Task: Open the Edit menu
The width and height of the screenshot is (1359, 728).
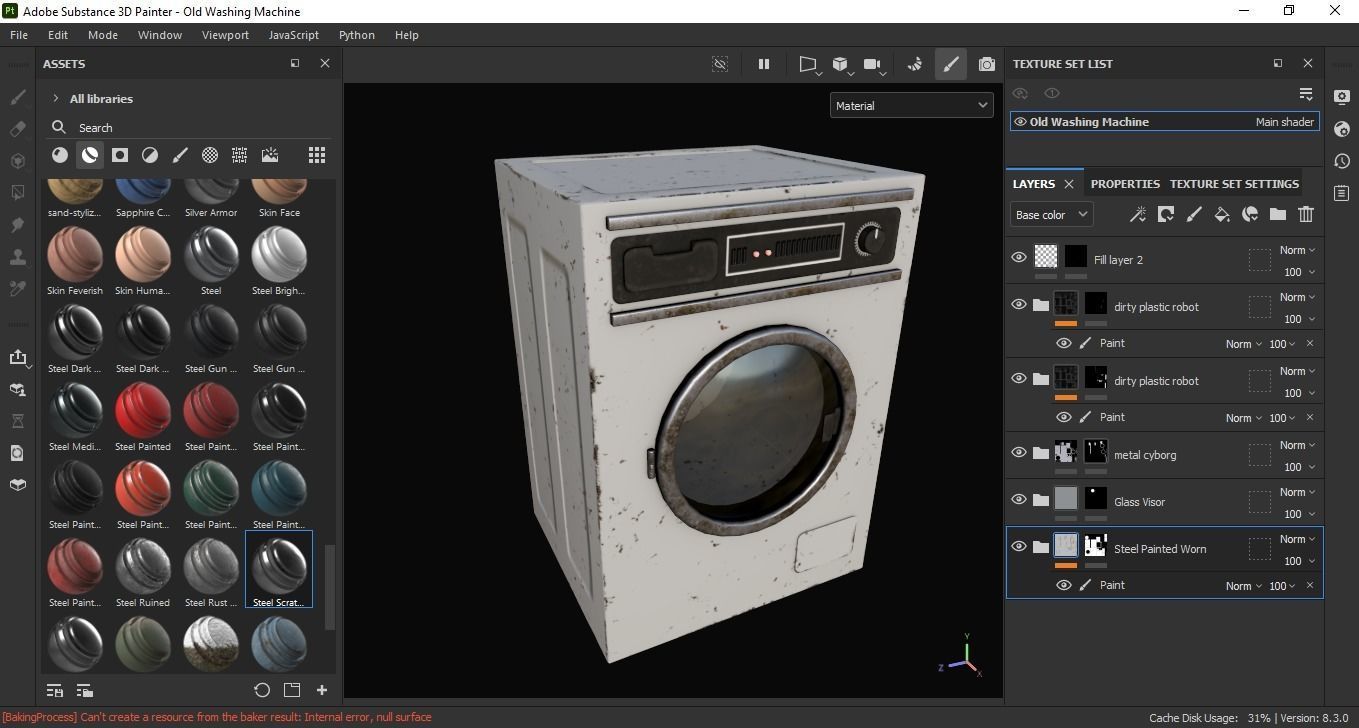Action: click(58, 35)
